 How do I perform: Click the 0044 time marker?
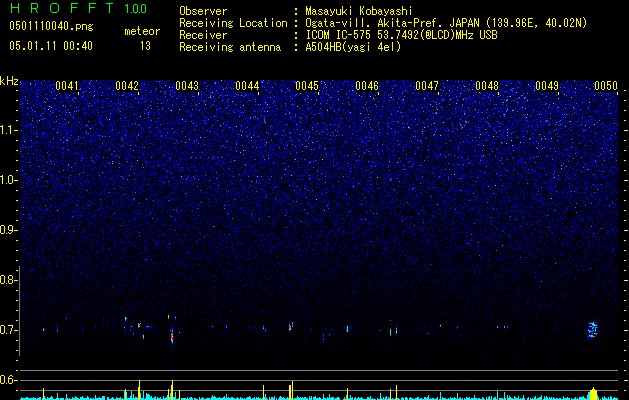pos(247,86)
